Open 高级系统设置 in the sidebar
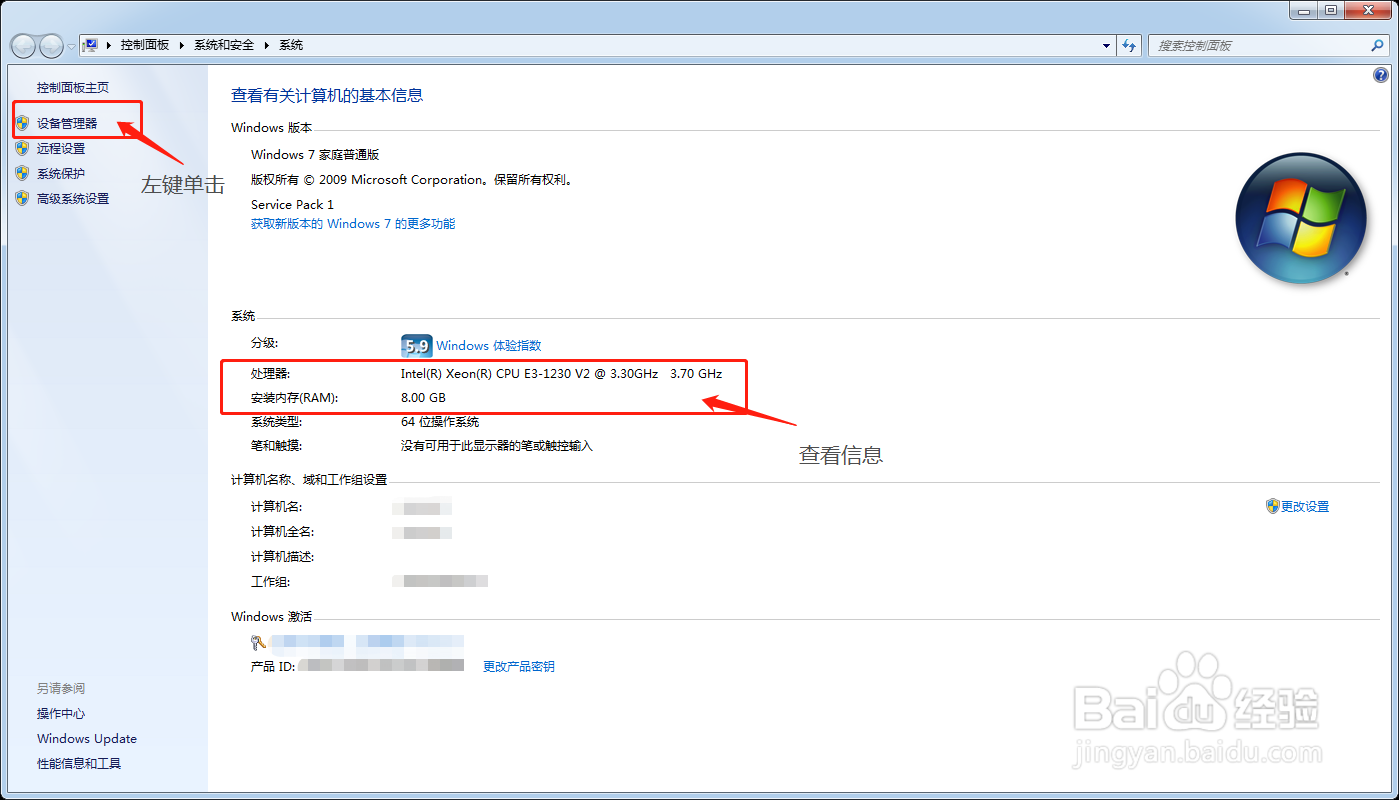This screenshot has width=1399, height=800. click(73, 198)
